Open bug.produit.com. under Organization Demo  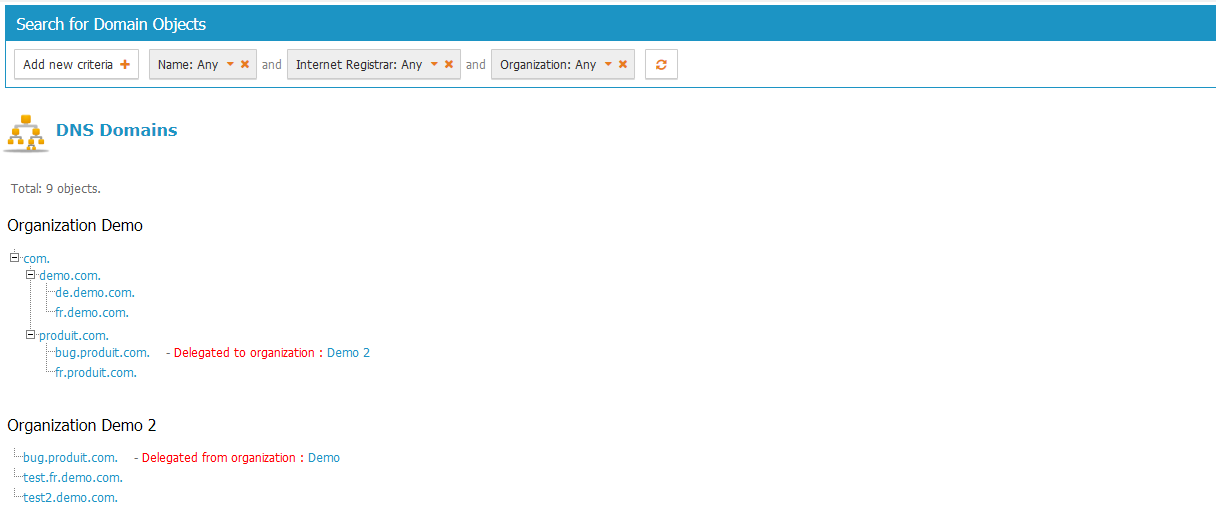click(103, 353)
